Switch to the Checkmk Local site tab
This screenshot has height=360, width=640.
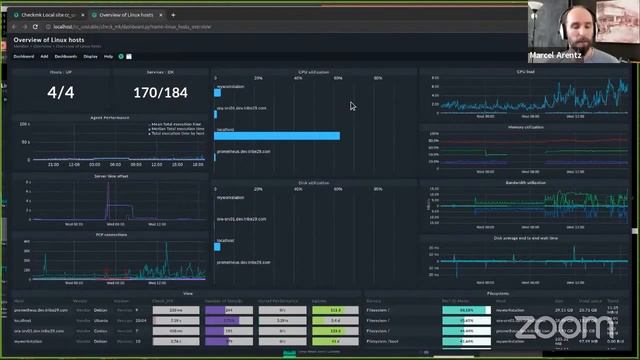[x=49, y=15]
